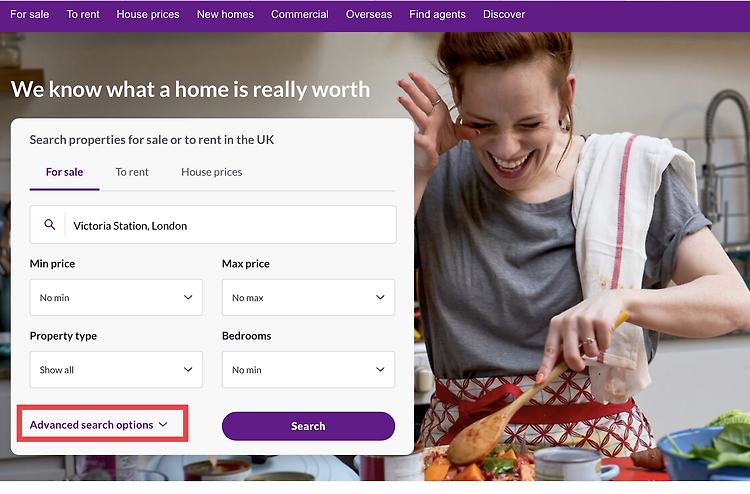Screen dimensions: 750x494
Task: Open the Bedrooms No min dropdown
Action: click(309, 370)
